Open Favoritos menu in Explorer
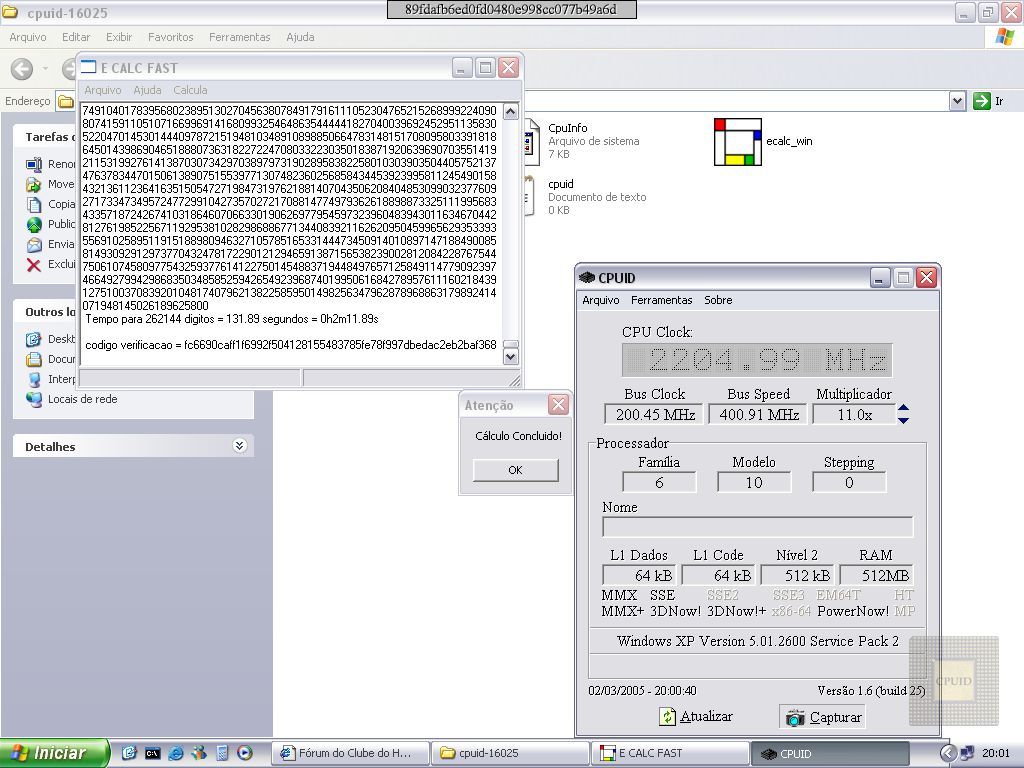 [x=170, y=37]
